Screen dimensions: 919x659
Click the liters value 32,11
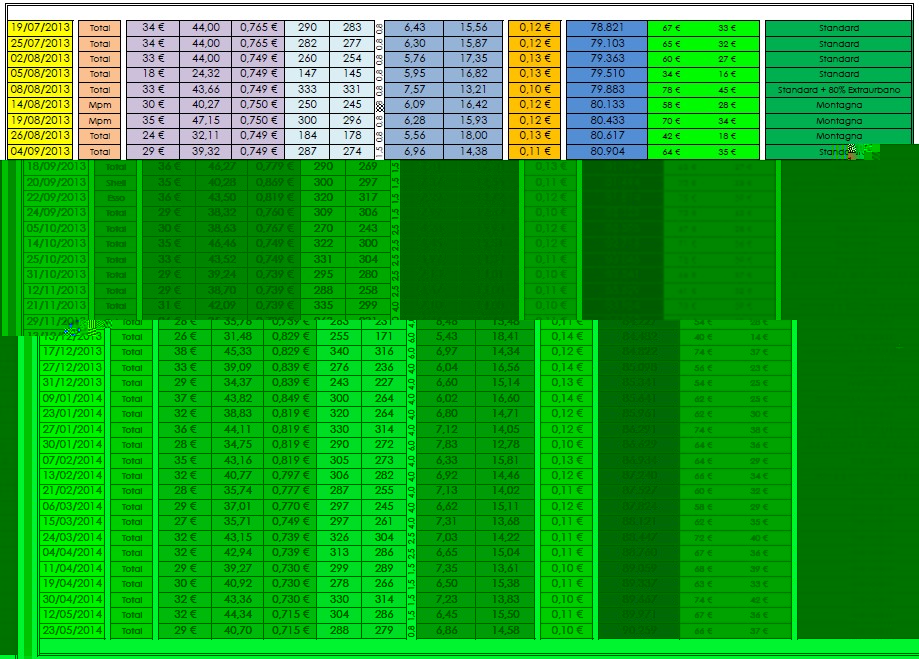click(x=206, y=136)
